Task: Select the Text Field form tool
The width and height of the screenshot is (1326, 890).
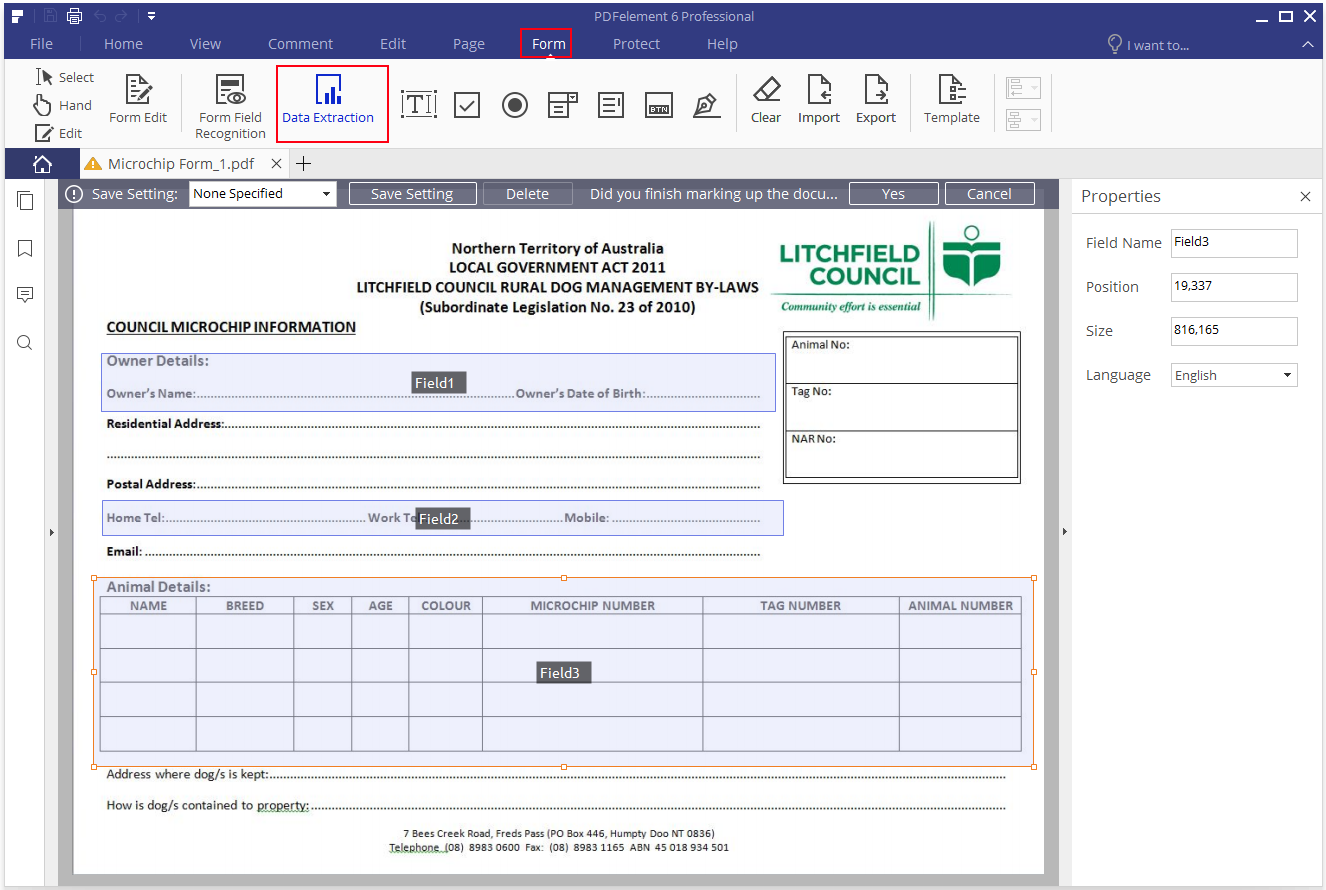Action: coord(418,105)
